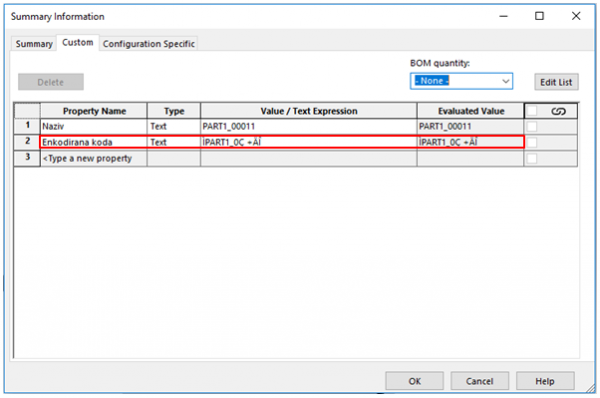This screenshot has width=600, height=398.
Task: Click the empty value expression cell in row 3
Action: [x=308, y=158]
